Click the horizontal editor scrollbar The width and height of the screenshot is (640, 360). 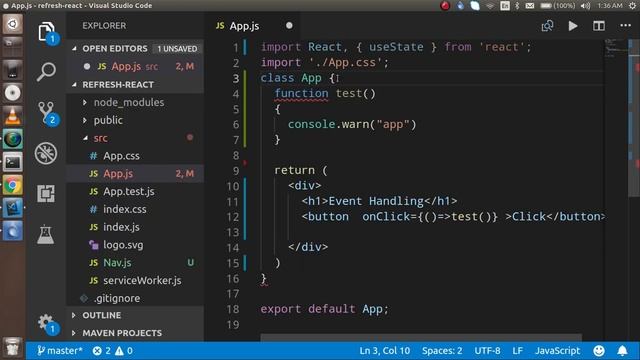pyautogui.click(x=421, y=338)
